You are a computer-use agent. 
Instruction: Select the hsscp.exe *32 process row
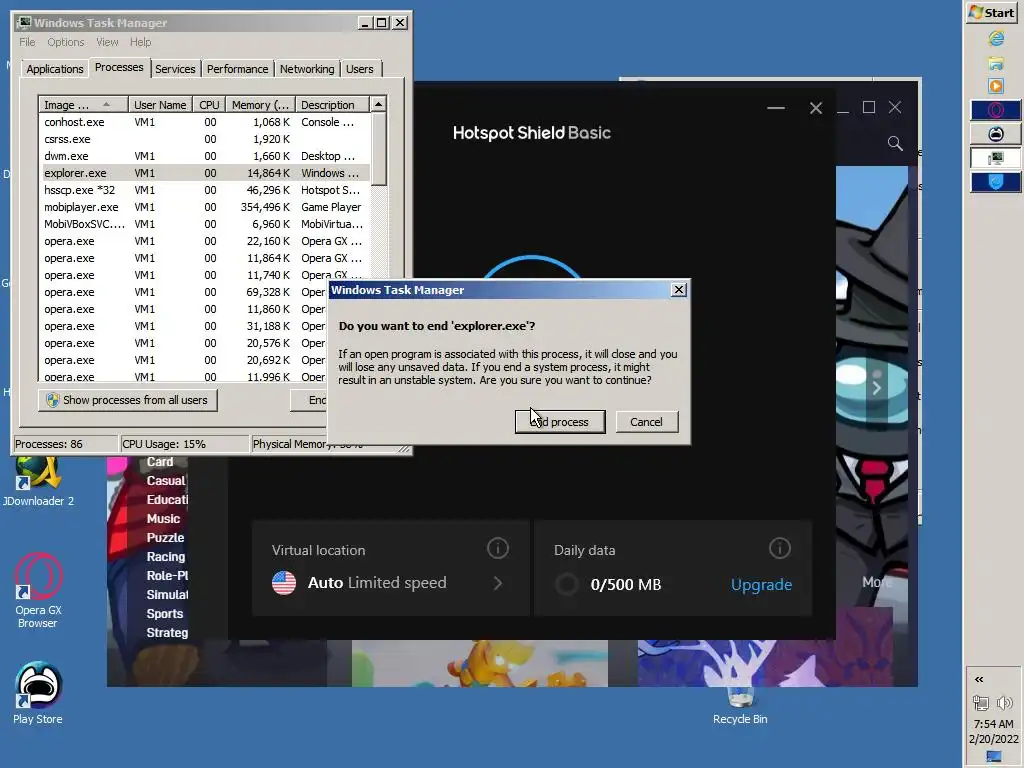coord(204,190)
